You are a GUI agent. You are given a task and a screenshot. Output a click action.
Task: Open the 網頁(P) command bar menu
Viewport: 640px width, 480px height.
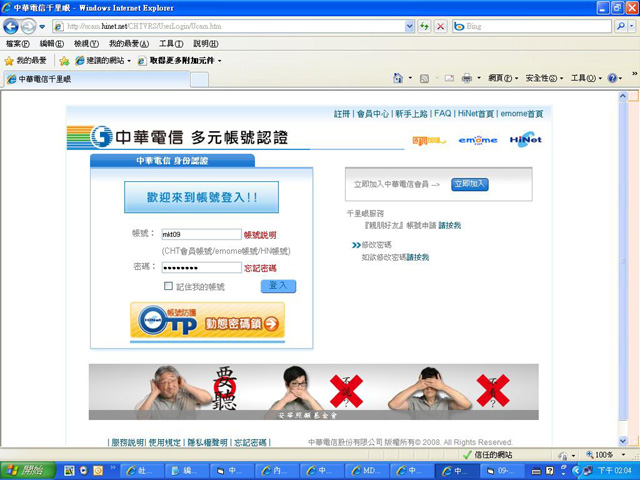(x=503, y=78)
